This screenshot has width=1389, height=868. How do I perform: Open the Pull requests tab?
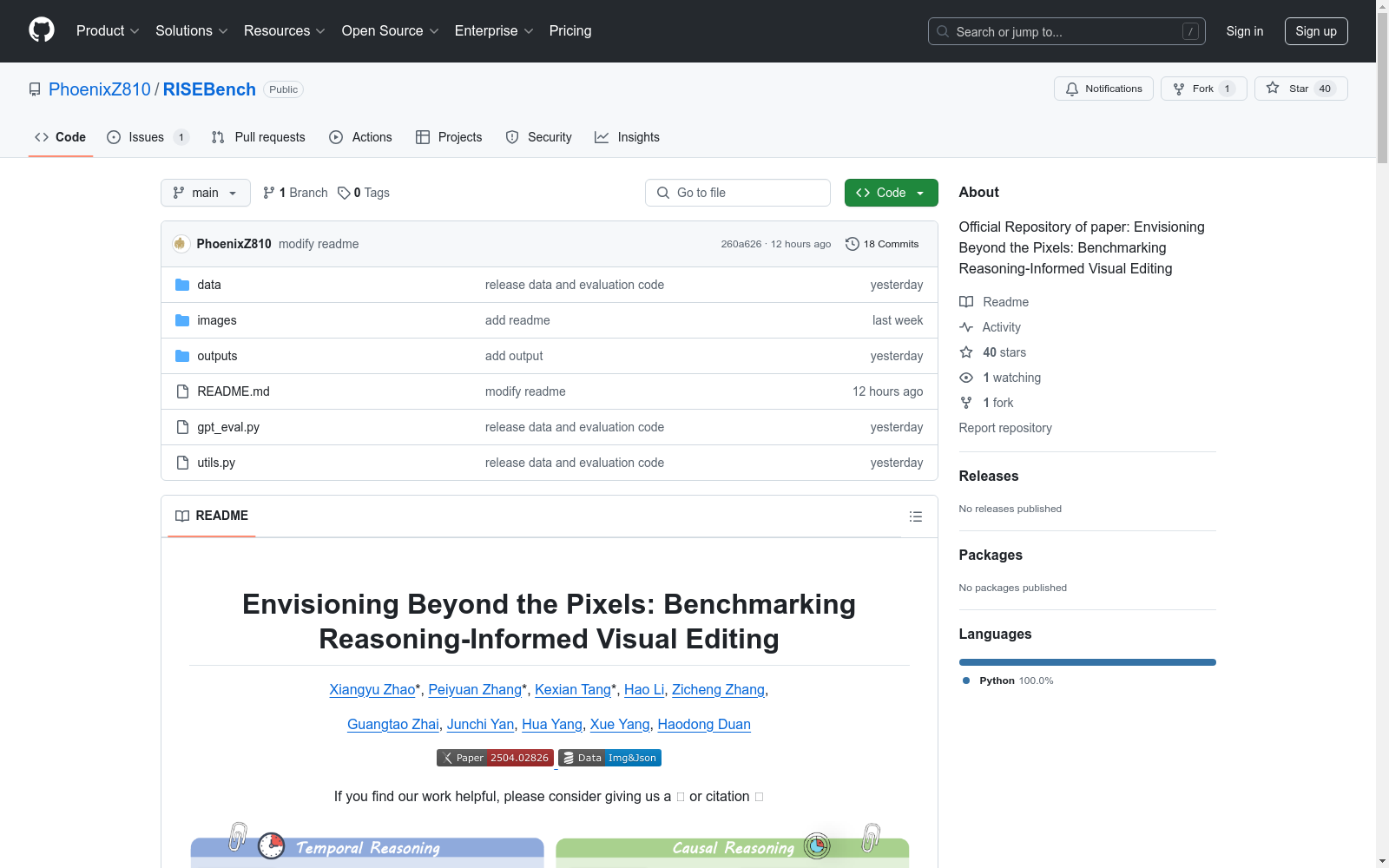pyautogui.click(x=259, y=137)
